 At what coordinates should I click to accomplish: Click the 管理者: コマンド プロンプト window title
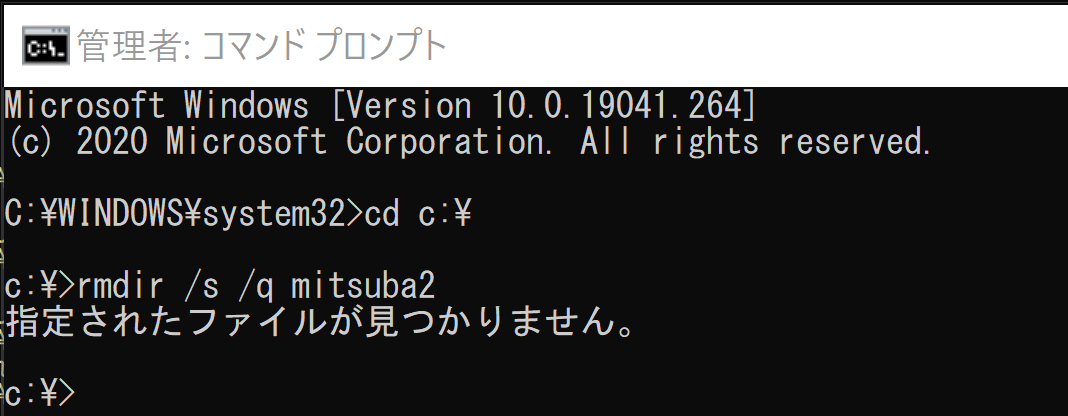[262, 46]
